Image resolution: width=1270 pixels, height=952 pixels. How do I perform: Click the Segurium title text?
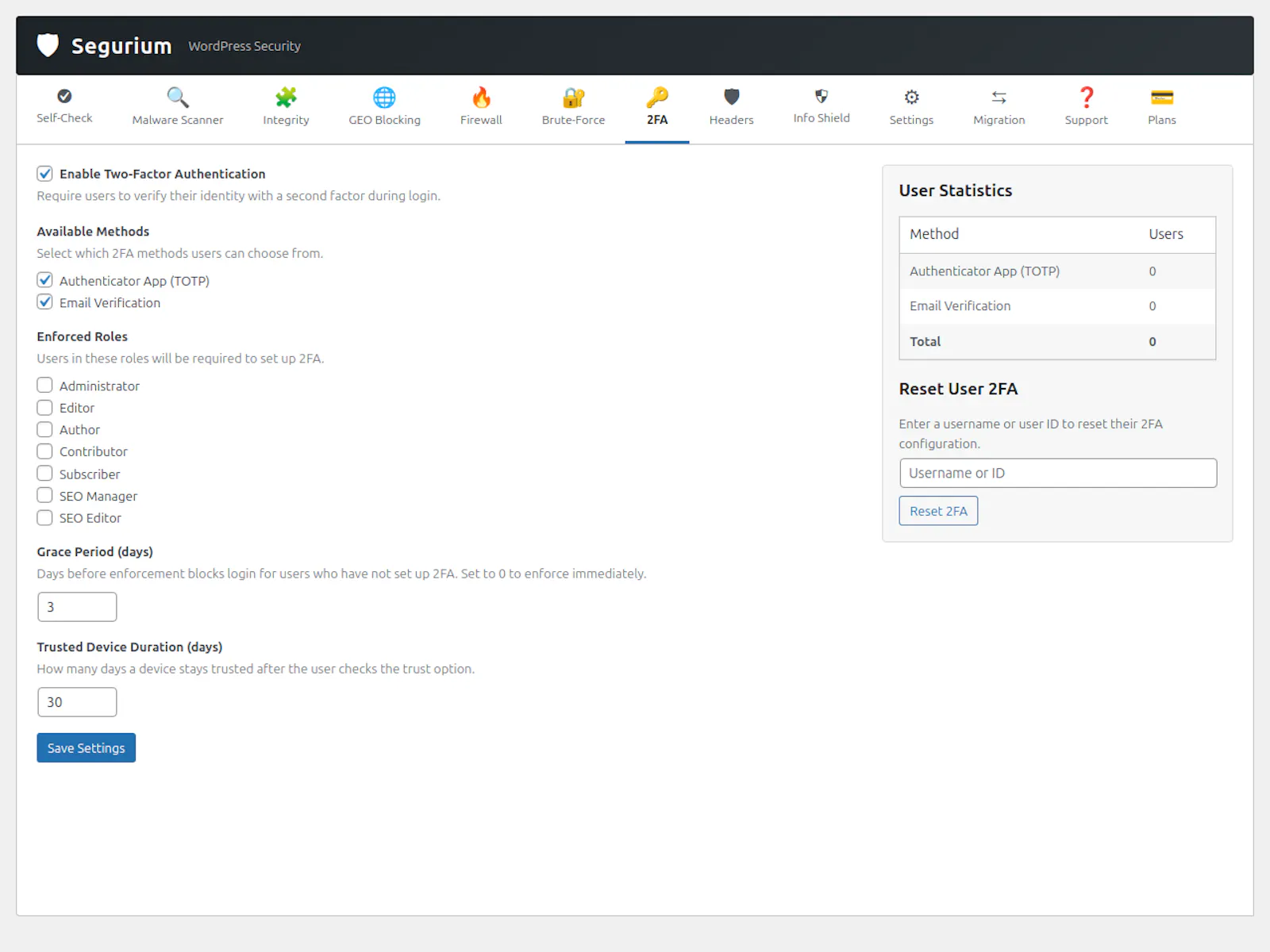[121, 46]
